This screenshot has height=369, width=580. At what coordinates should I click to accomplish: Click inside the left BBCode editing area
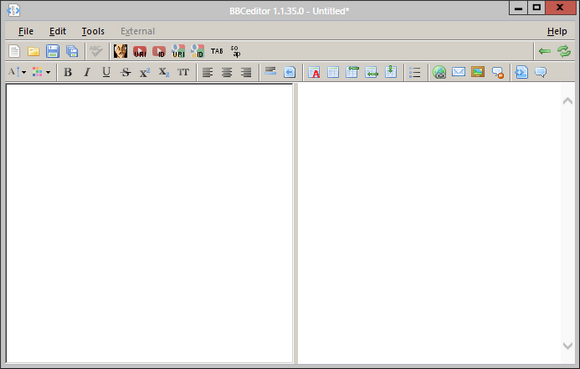coord(149,224)
